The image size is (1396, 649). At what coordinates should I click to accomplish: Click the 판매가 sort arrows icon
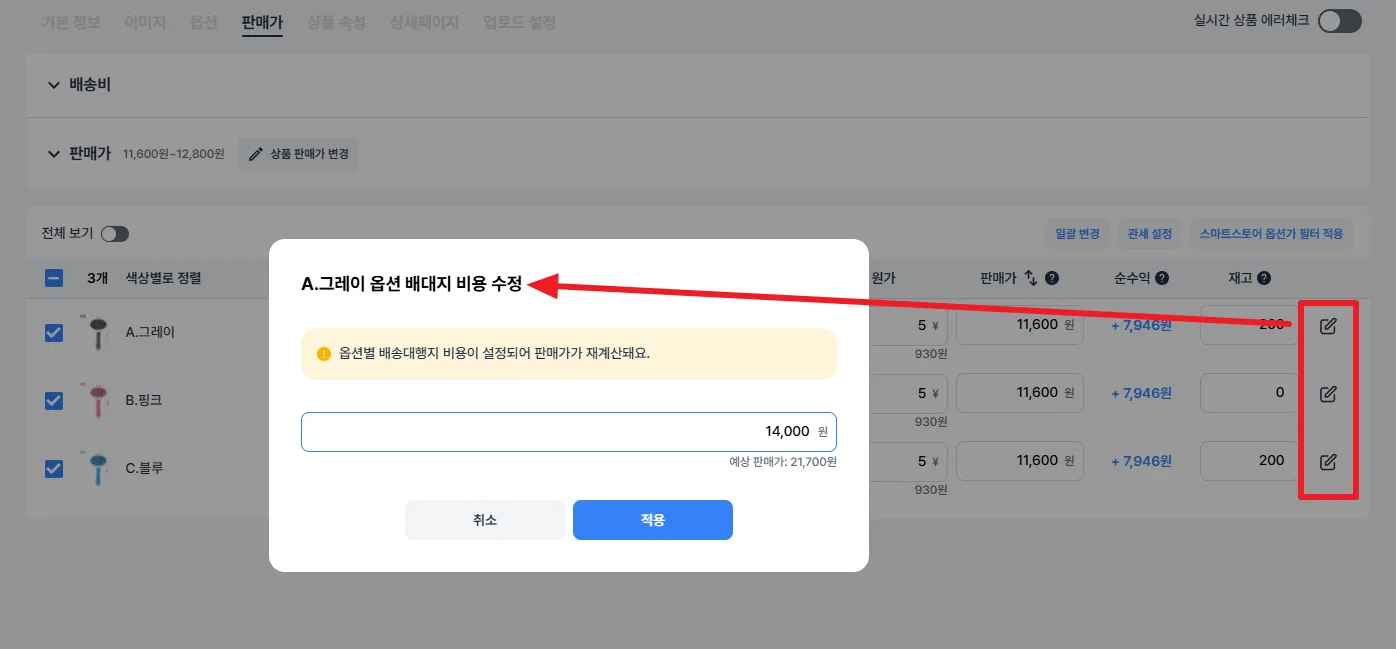tap(1031, 278)
